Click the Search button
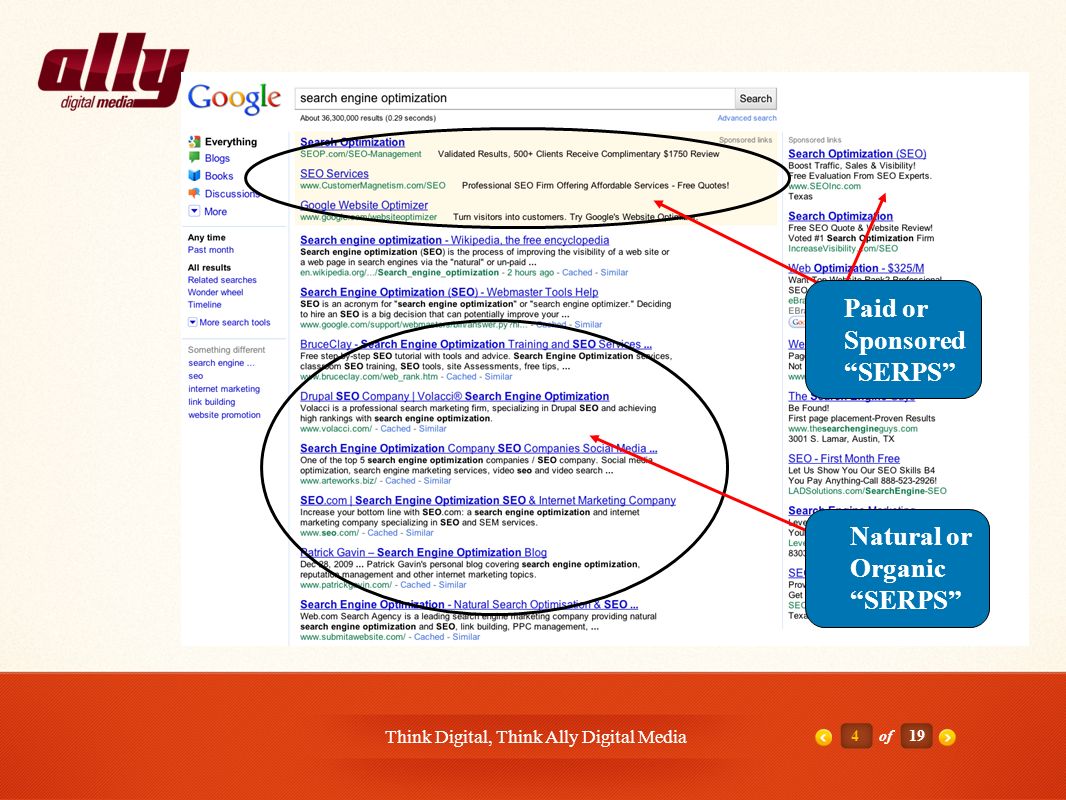1066x800 pixels. 755,99
